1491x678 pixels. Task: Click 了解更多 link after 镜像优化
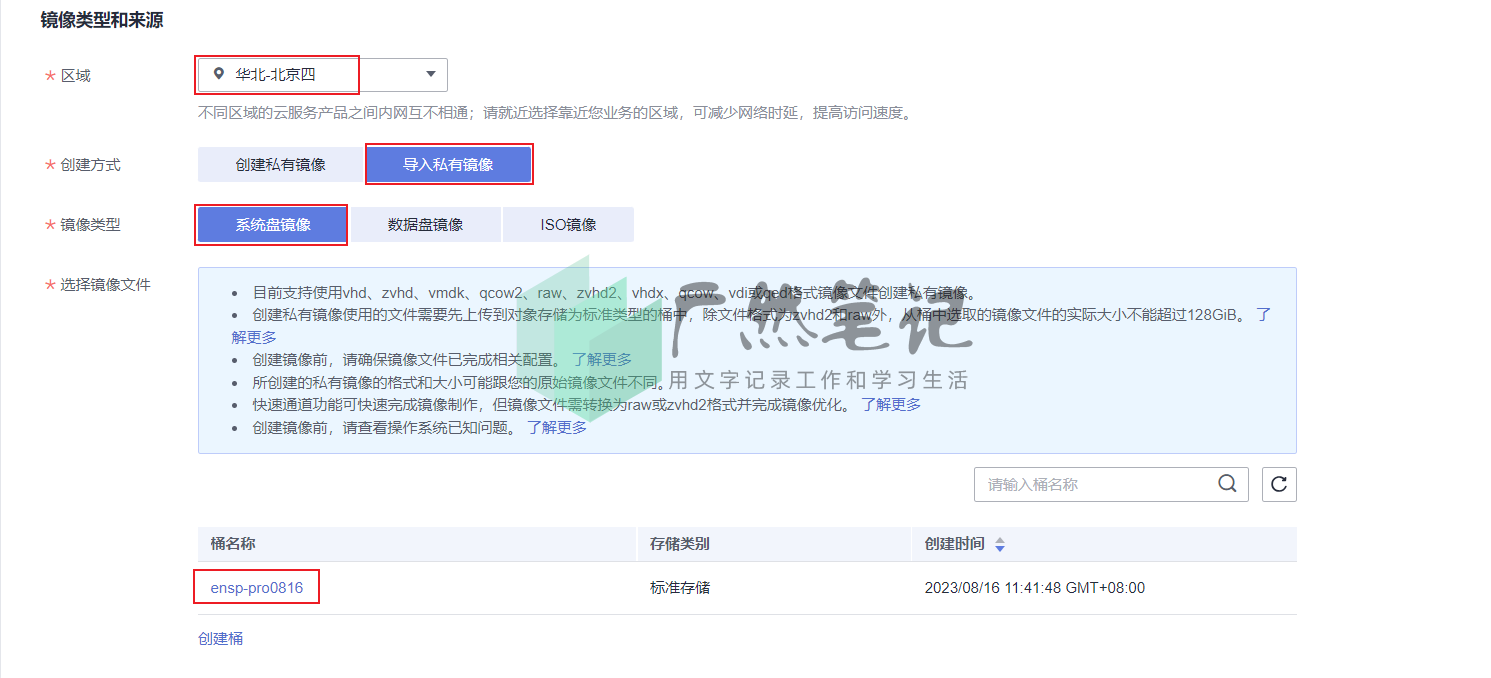pos(891,404)
